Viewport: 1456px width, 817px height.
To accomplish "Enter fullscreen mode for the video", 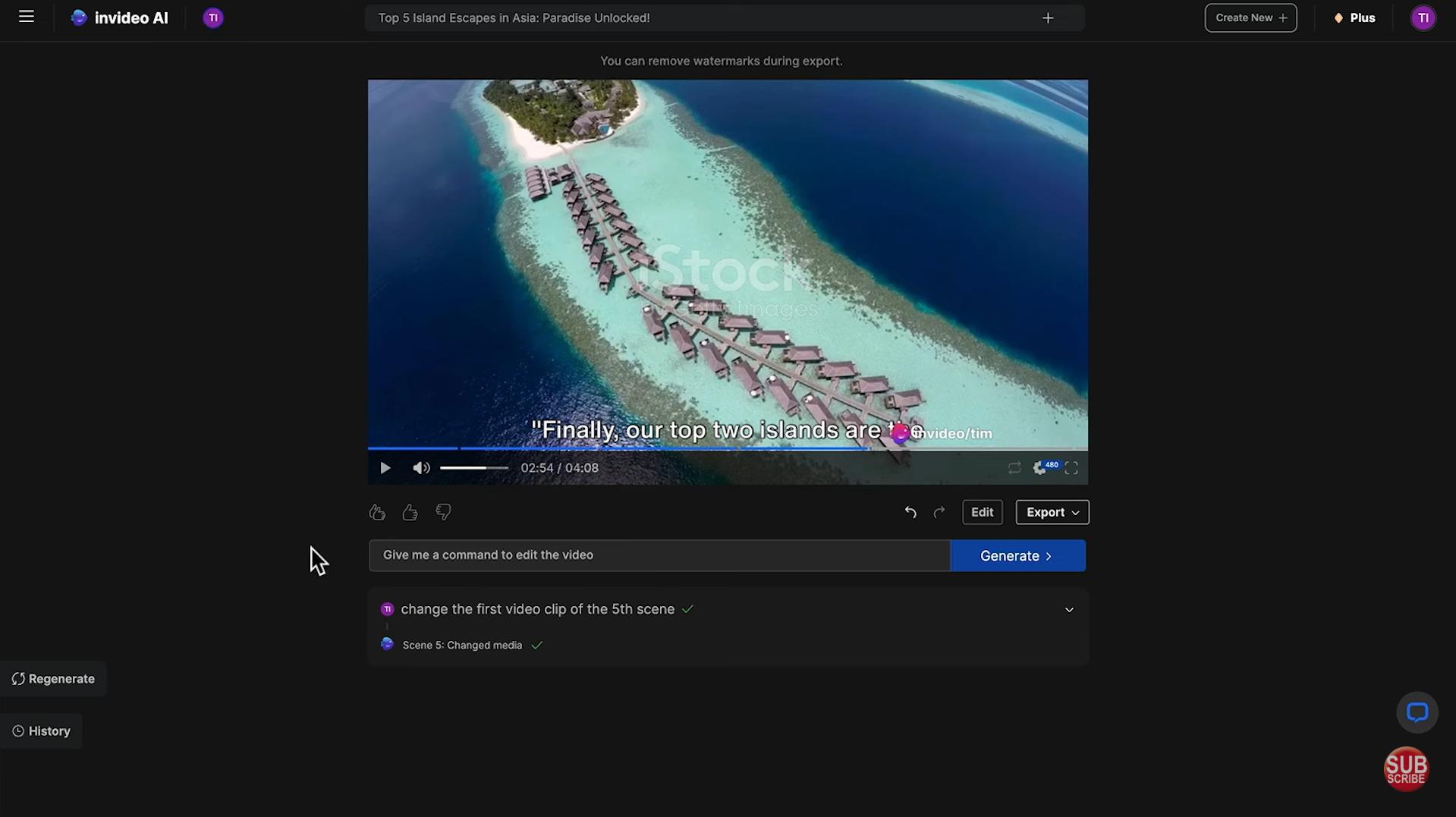I will click(x=1071, y=467).
